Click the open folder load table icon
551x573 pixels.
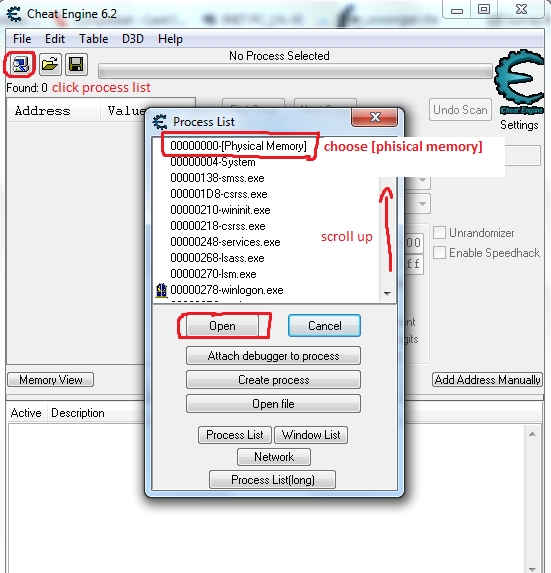click(50, 65)
